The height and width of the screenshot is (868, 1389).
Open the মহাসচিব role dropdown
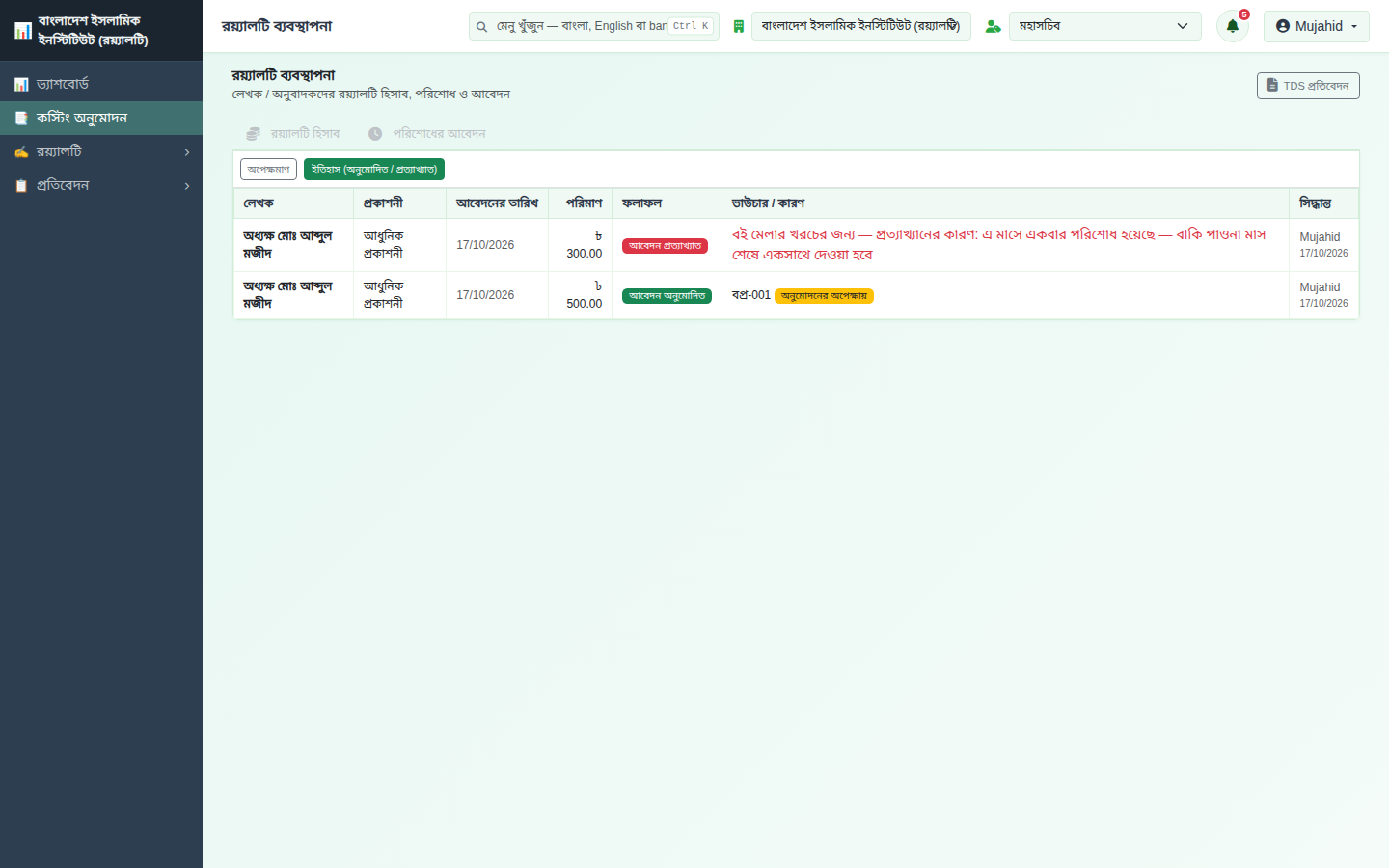[1105, 26]
